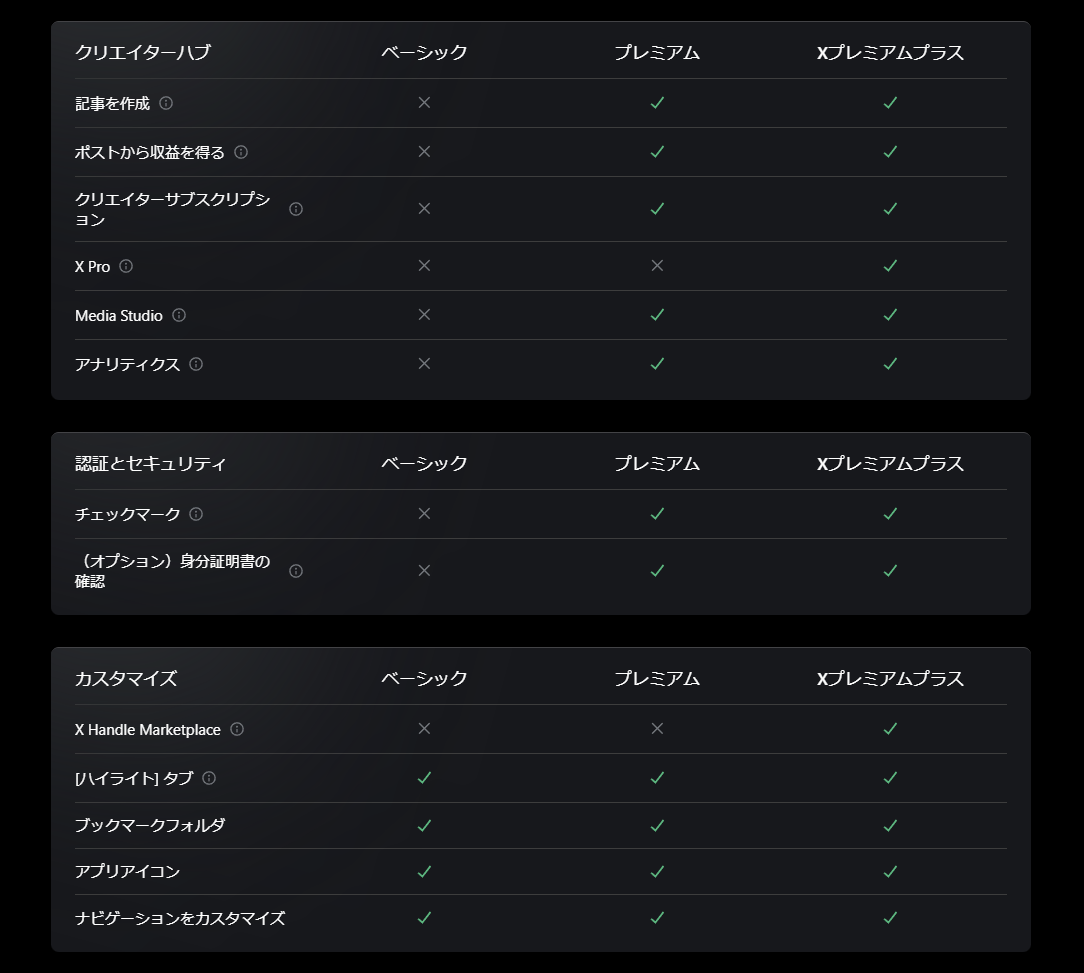Click the info icon next to アナリティクス

tap(196, 364)
